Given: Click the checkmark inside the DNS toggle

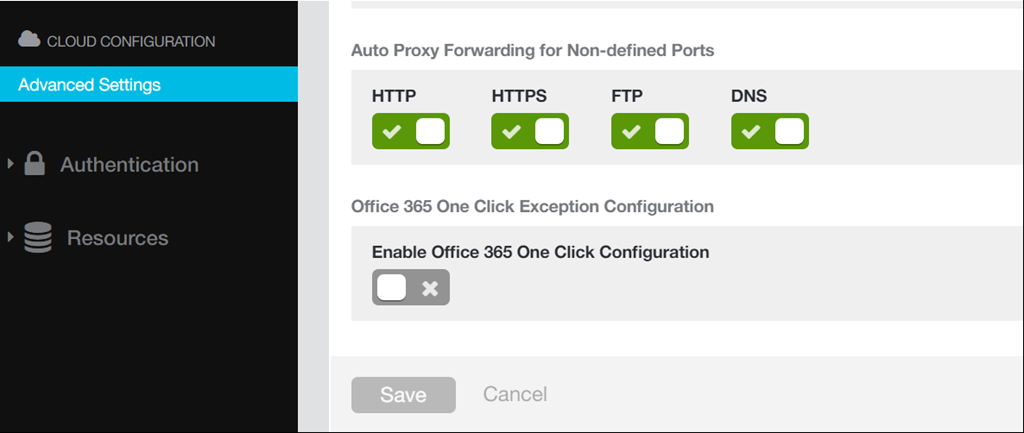Looking at the screenshot, I should click(x=750, y=132).
